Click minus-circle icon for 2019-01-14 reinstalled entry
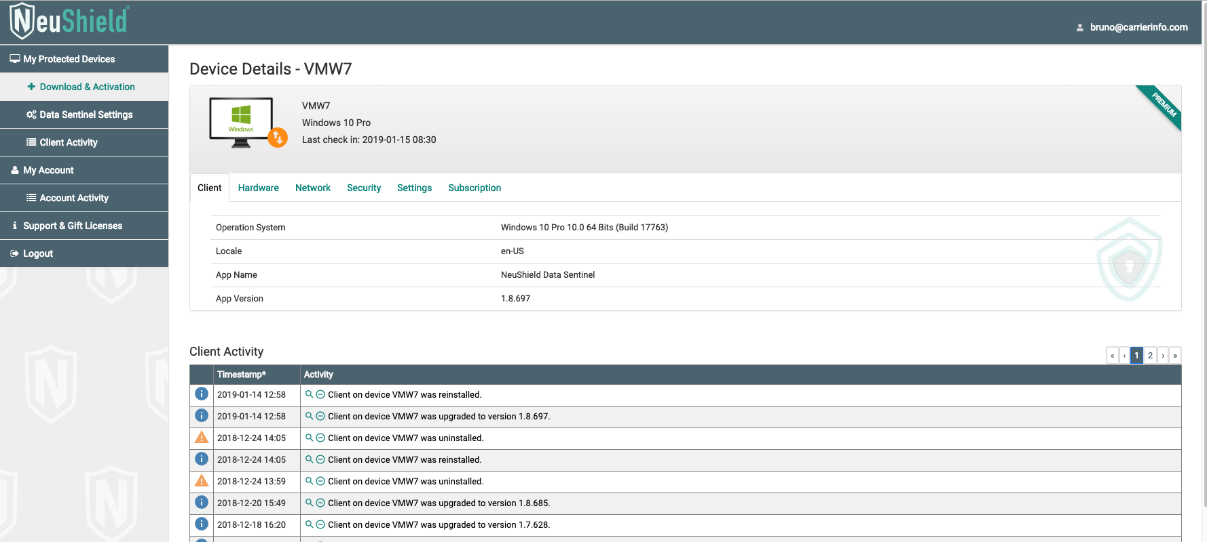1207x542 pixels. point(320,394)
